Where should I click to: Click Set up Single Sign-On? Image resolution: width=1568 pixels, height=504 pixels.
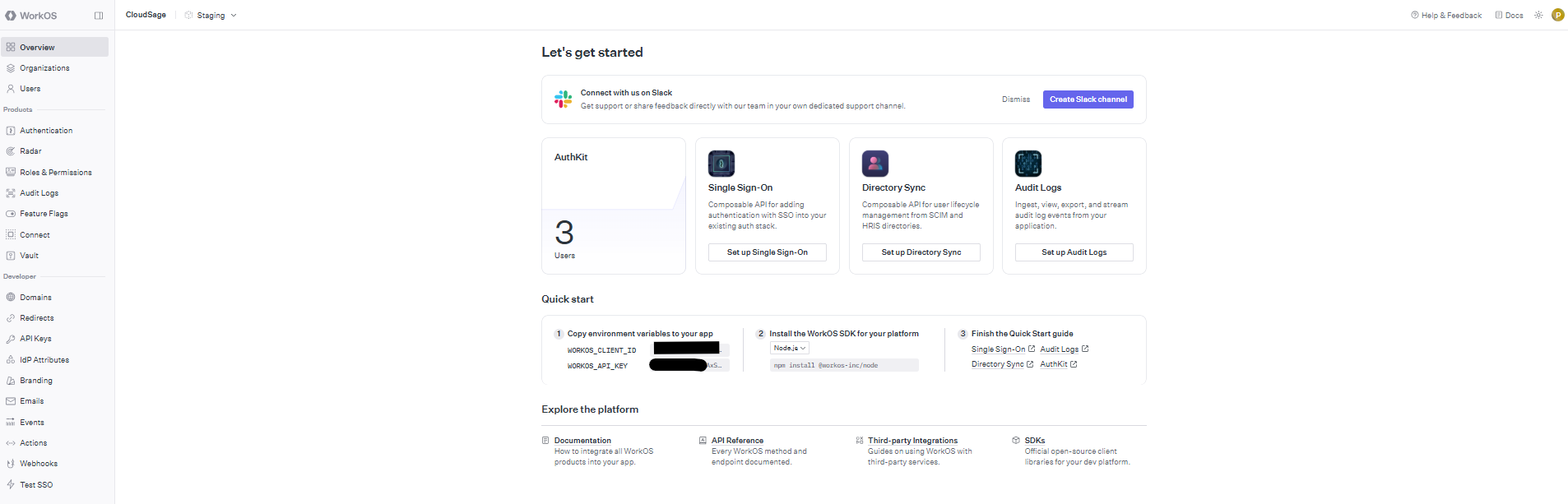pyautogui.click(x=768, y=252)
